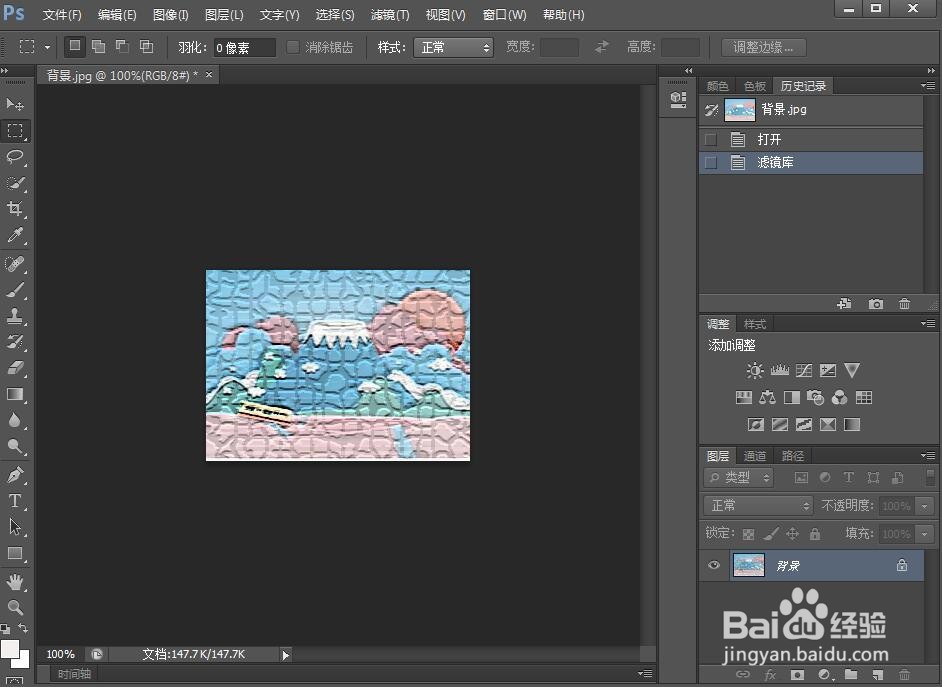
Task: Select the Zoom tool
Action: 15,608
